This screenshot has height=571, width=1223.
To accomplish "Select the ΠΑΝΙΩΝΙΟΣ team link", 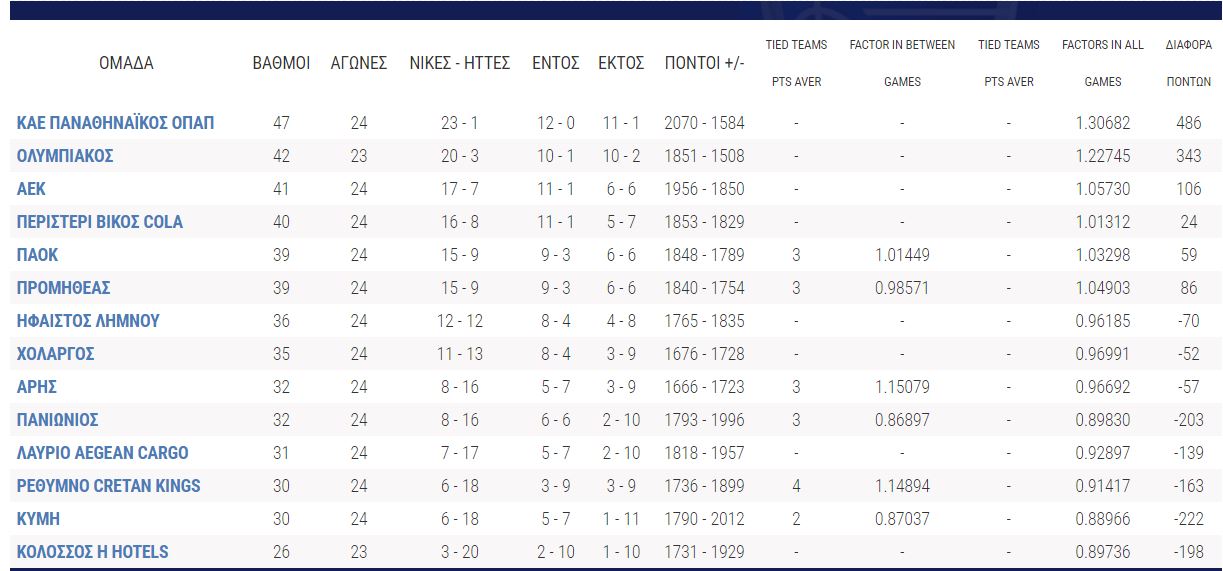I will tap(58, 420).
